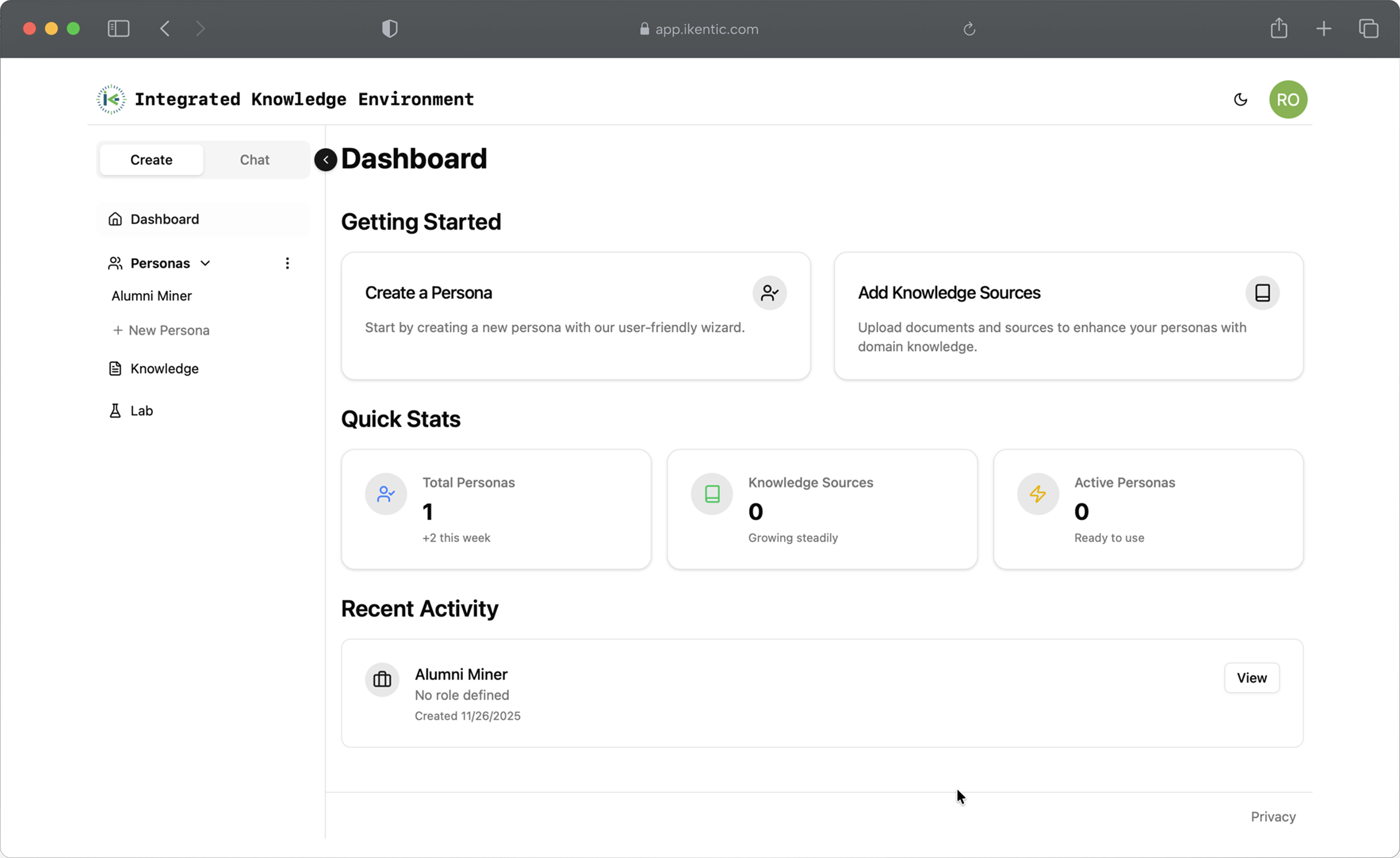The height and width of the screenshot is (858, 1400).
Task: Click the Total Personas blue user icon
Action: (386, 494)
